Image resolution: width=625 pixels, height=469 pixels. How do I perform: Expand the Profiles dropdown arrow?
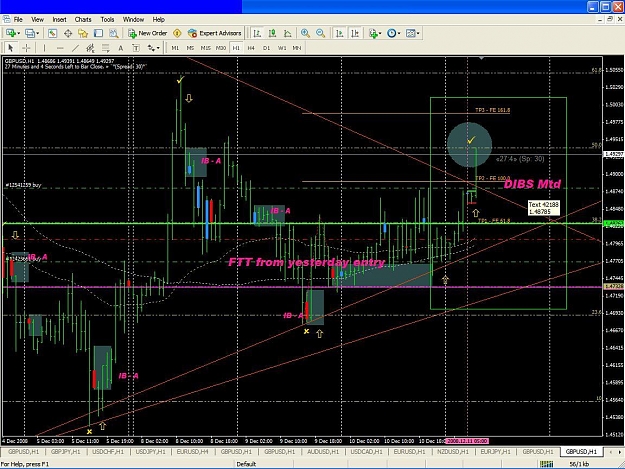(37, 33)
